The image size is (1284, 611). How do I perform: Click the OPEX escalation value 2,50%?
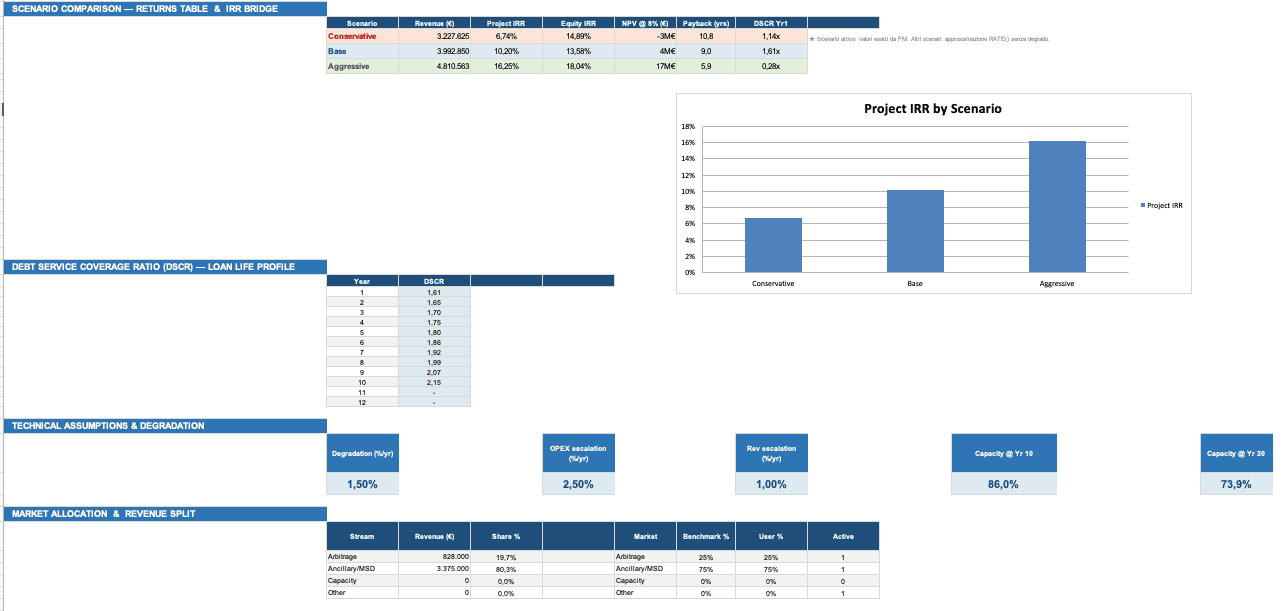pos(578,484)
